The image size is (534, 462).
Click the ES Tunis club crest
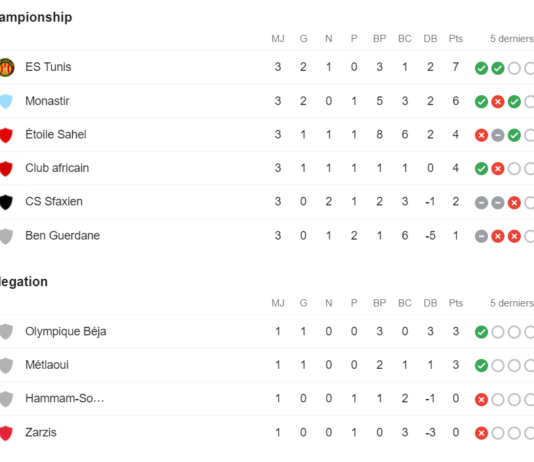(x=6, y=67)
